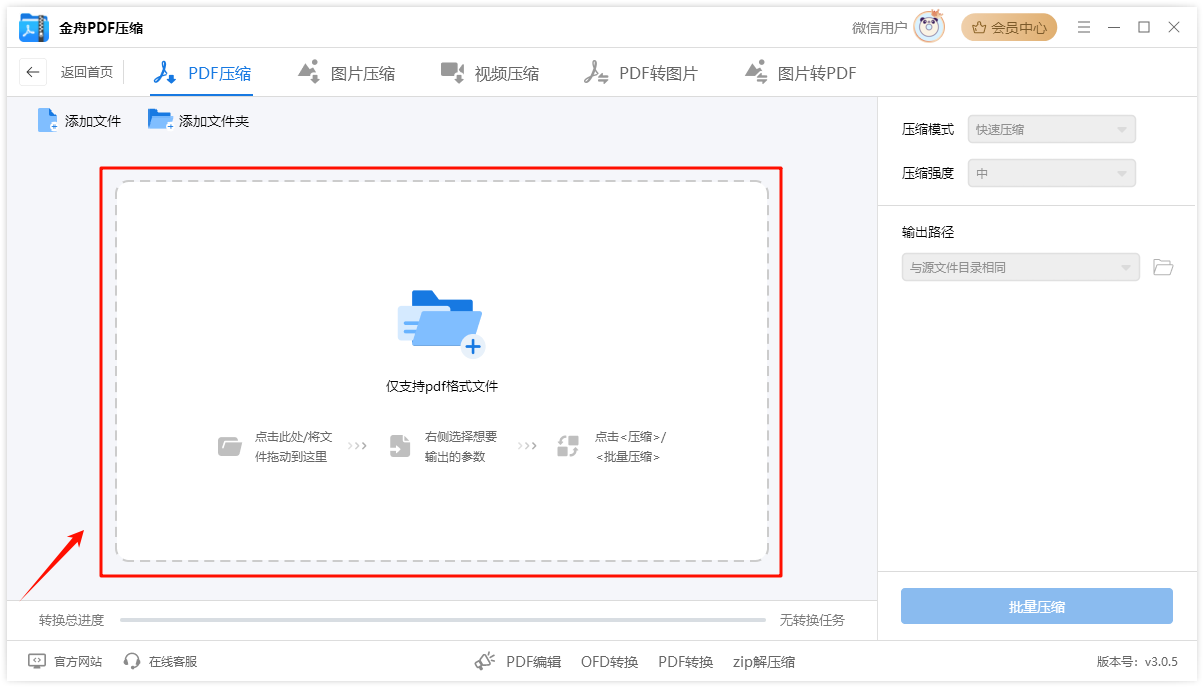The height and width of the screenshot is (688, 1204).
Task: Click the browse folder icon next to output path
Action: point(1162,267)
